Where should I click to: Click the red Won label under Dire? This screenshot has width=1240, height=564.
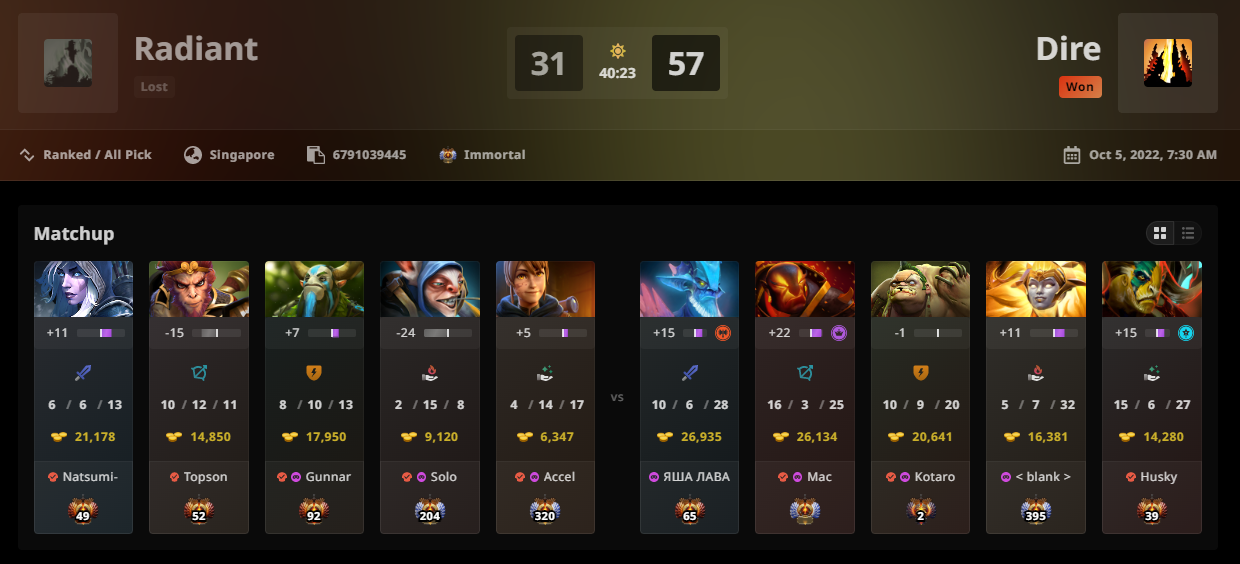[1080, 87]
